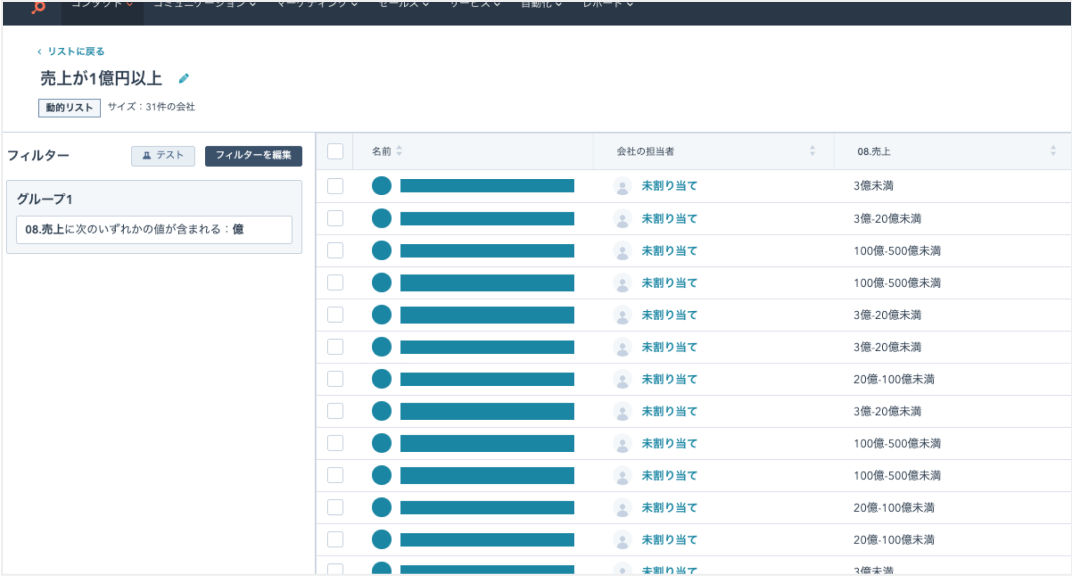Click the HubSpot sprocket logo

point(38,8)
